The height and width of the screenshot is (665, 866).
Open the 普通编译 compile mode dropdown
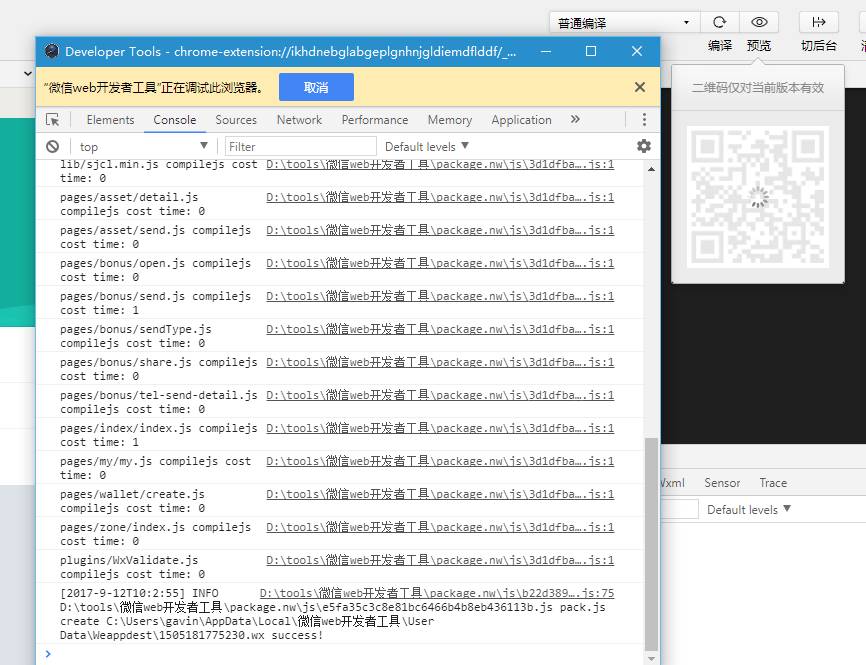[x=624, y=22]
